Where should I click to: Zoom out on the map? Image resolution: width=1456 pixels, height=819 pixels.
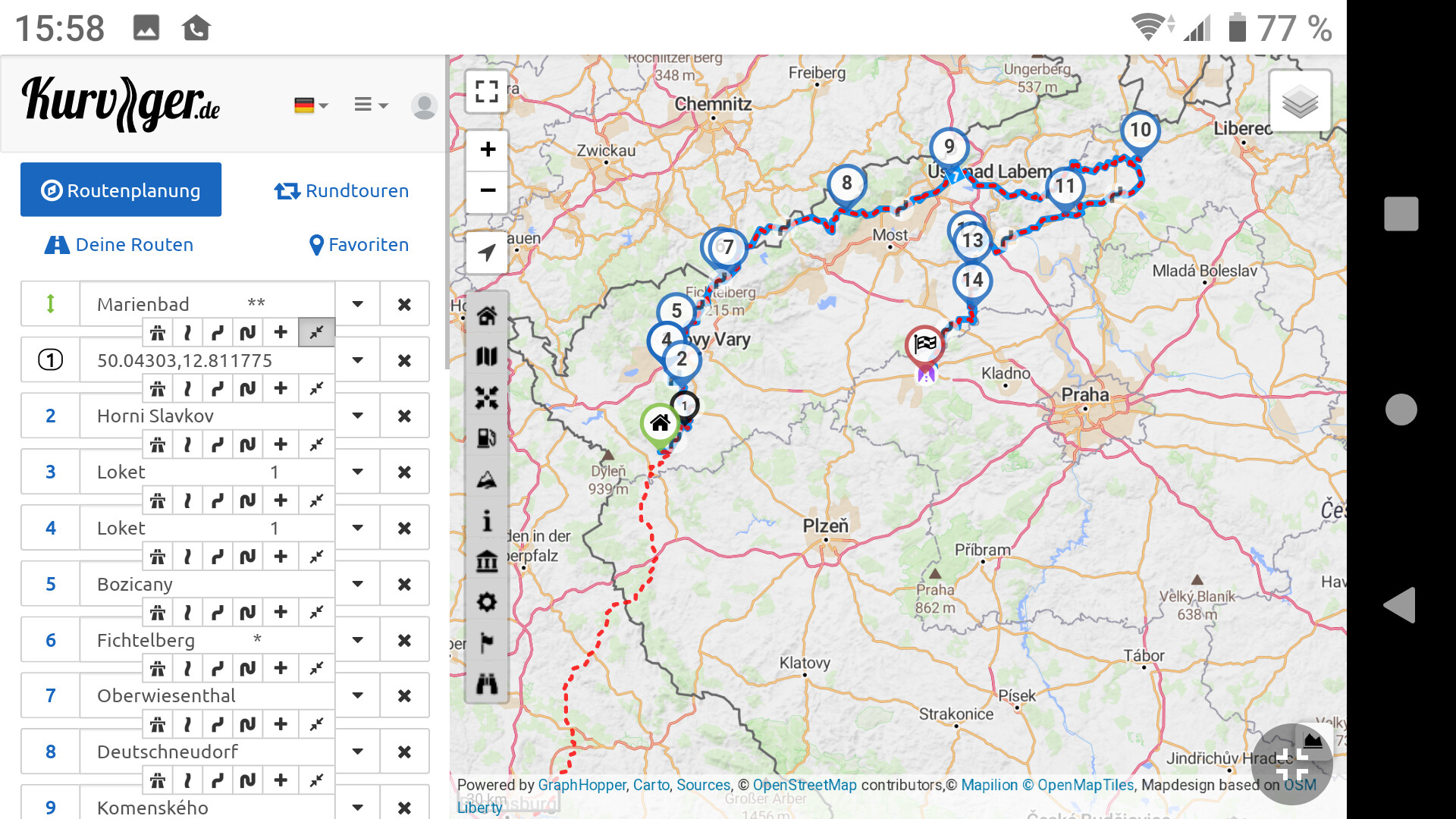pyautogui.click(x=488, y=190)
